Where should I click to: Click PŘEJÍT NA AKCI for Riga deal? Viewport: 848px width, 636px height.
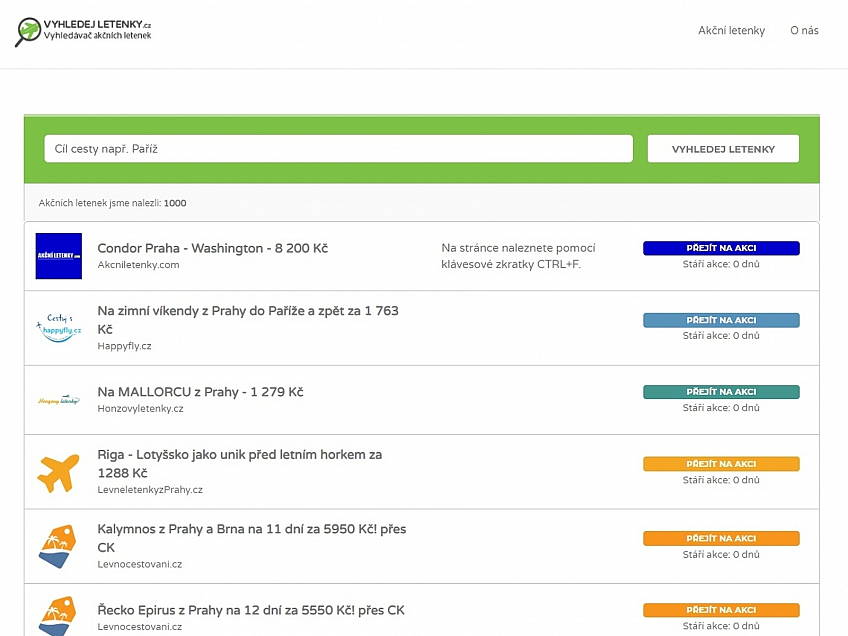click(x=721, y=464)
